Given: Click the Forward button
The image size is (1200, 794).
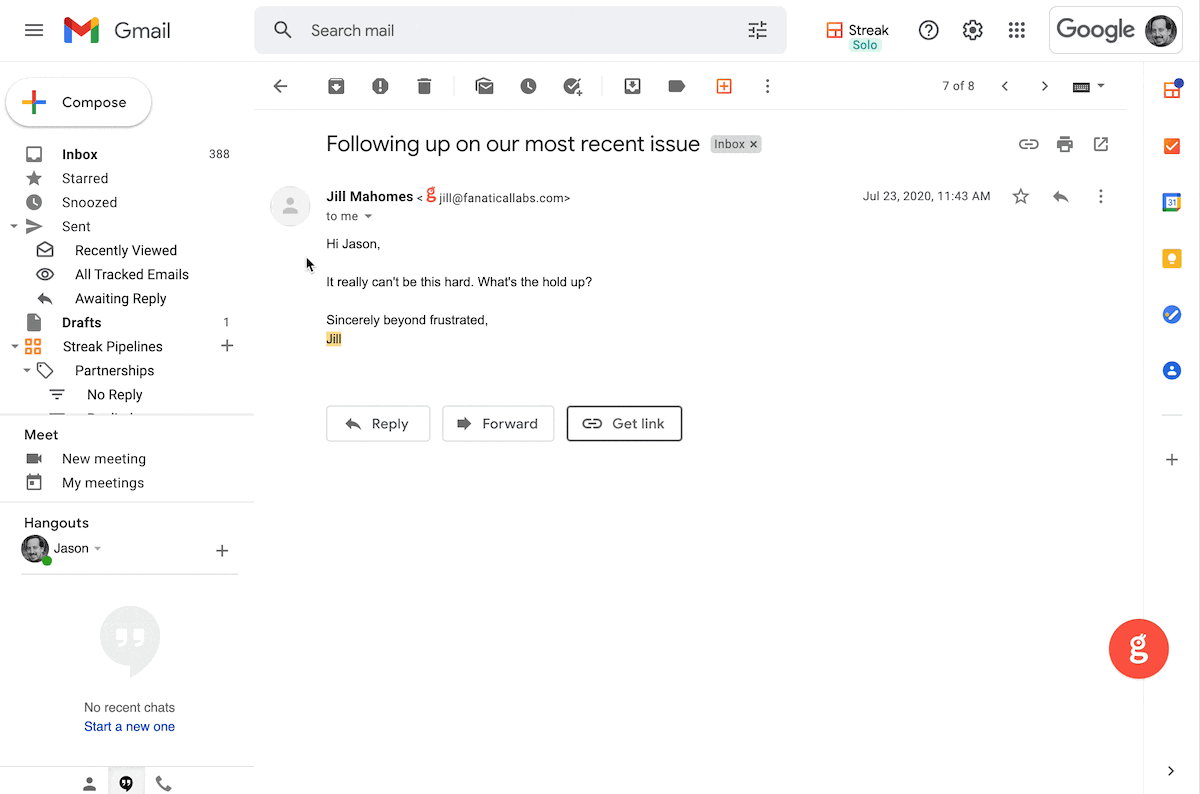Looking at the screenshot, I should coord(498,424).
